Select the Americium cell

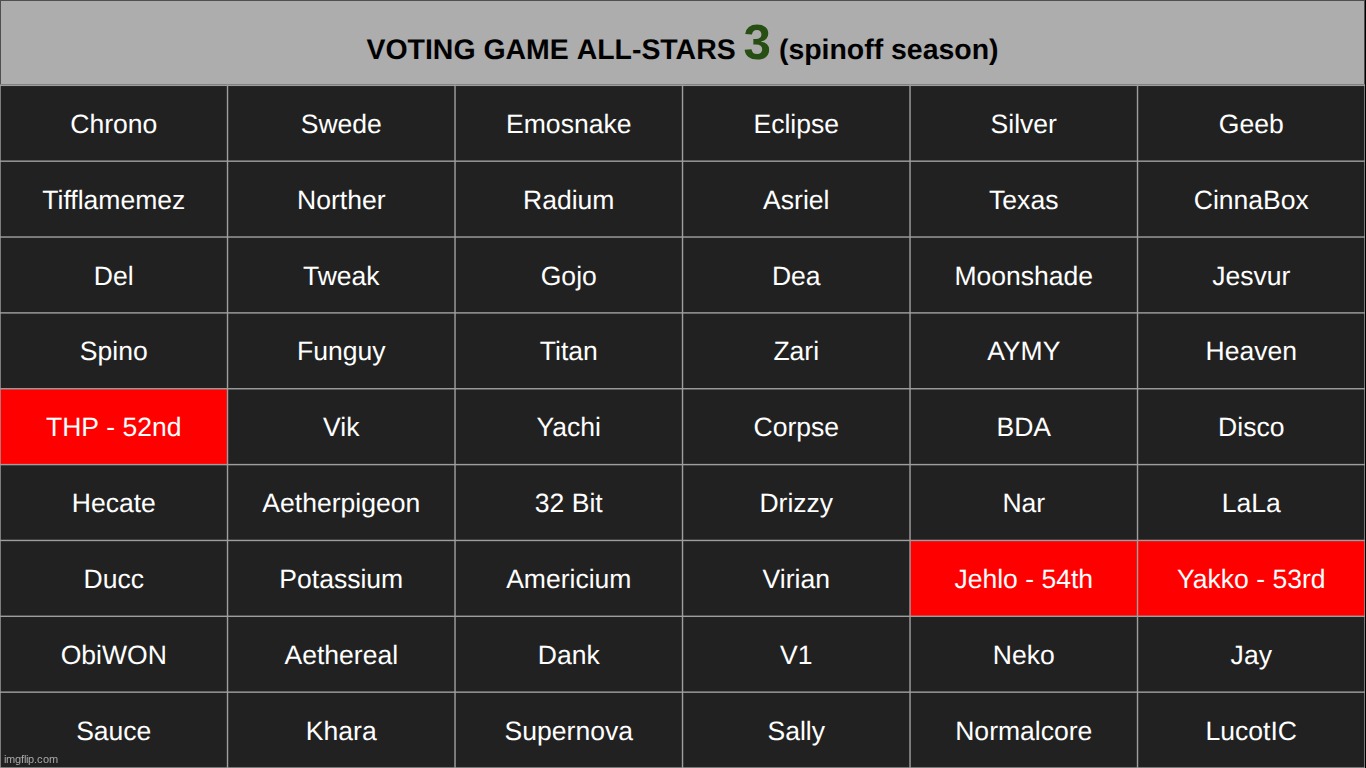click(x=568, y=579)
